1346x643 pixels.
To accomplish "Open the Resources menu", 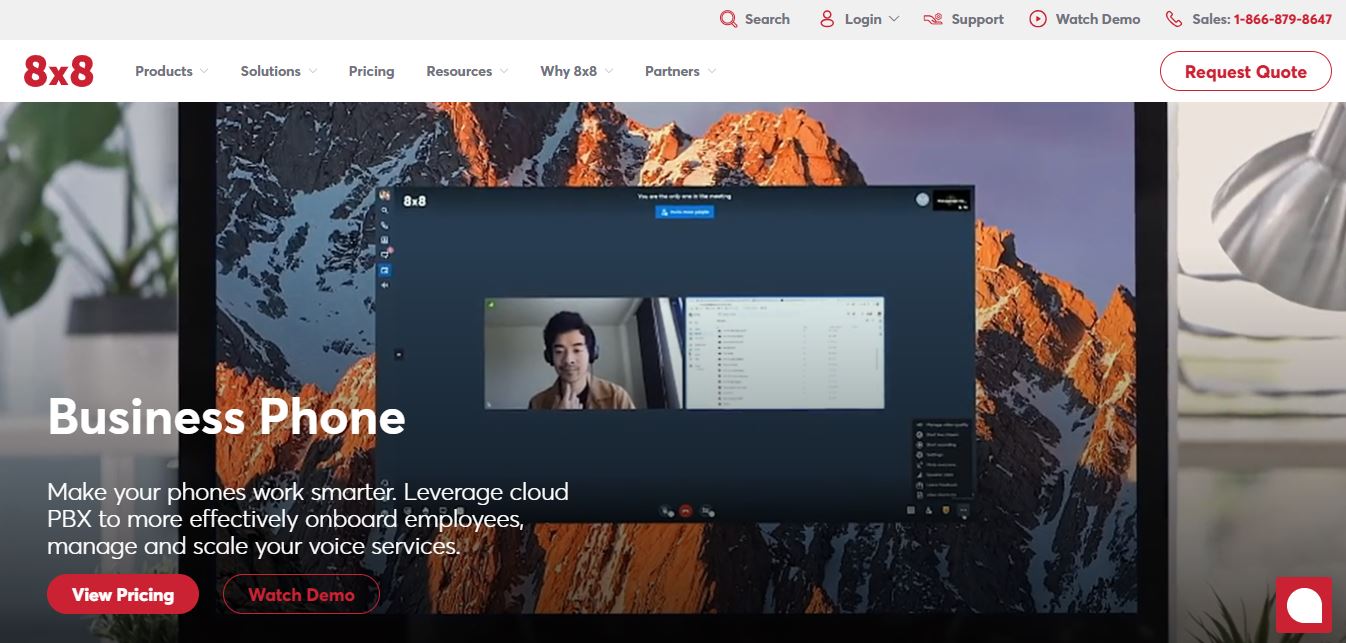I will (x=459, y=71).
